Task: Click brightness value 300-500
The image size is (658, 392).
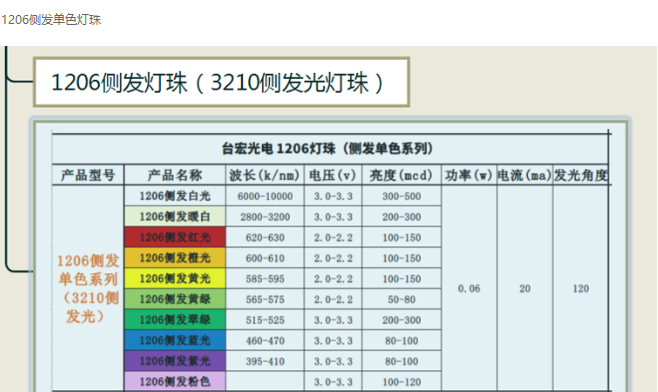Action: pos(402,196)
